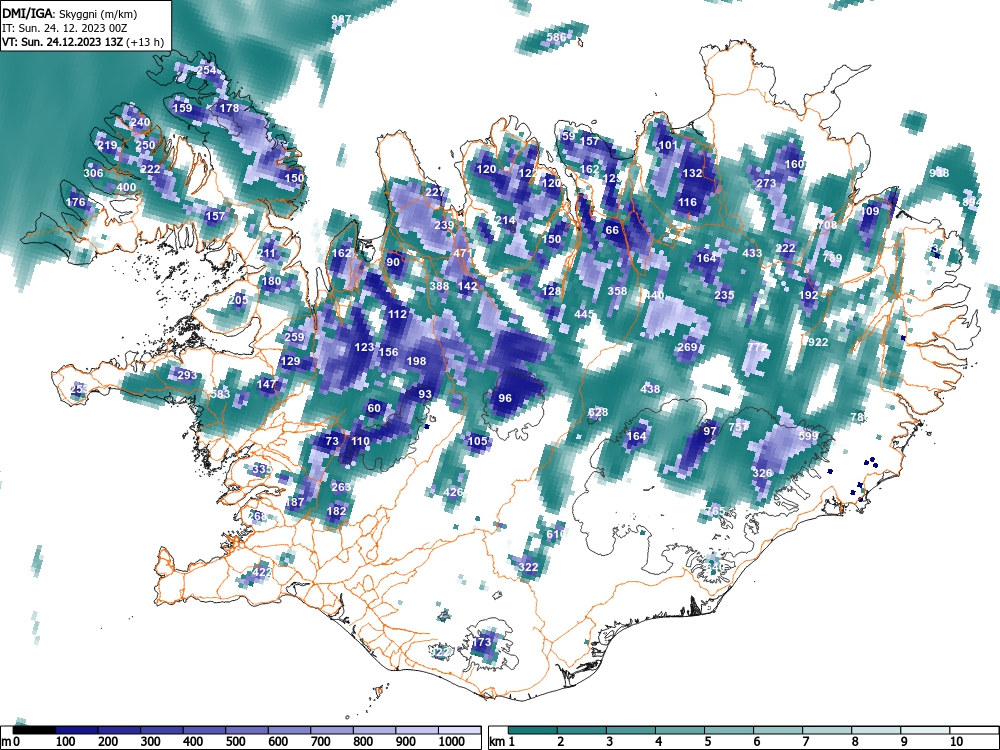Click the black swatch between m 0 and 100
The image size is (1000, 750).
34,729
